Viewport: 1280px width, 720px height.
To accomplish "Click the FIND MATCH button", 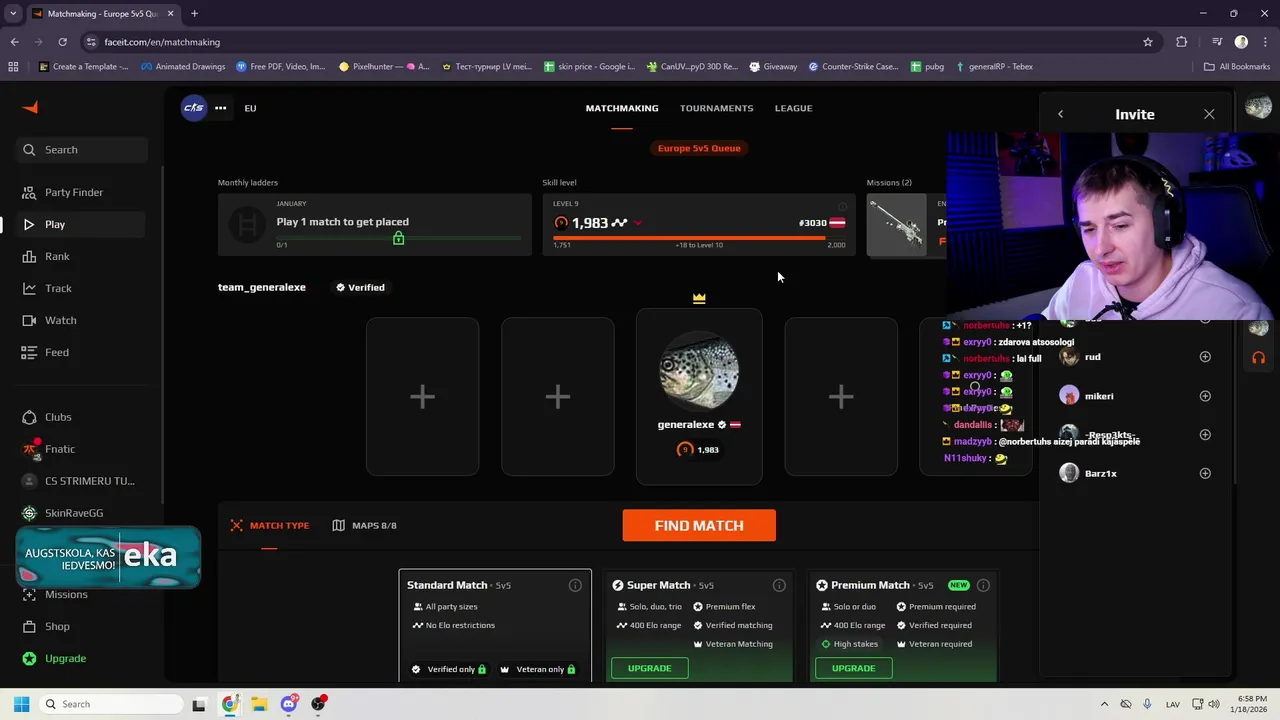I will coord(699,525).
